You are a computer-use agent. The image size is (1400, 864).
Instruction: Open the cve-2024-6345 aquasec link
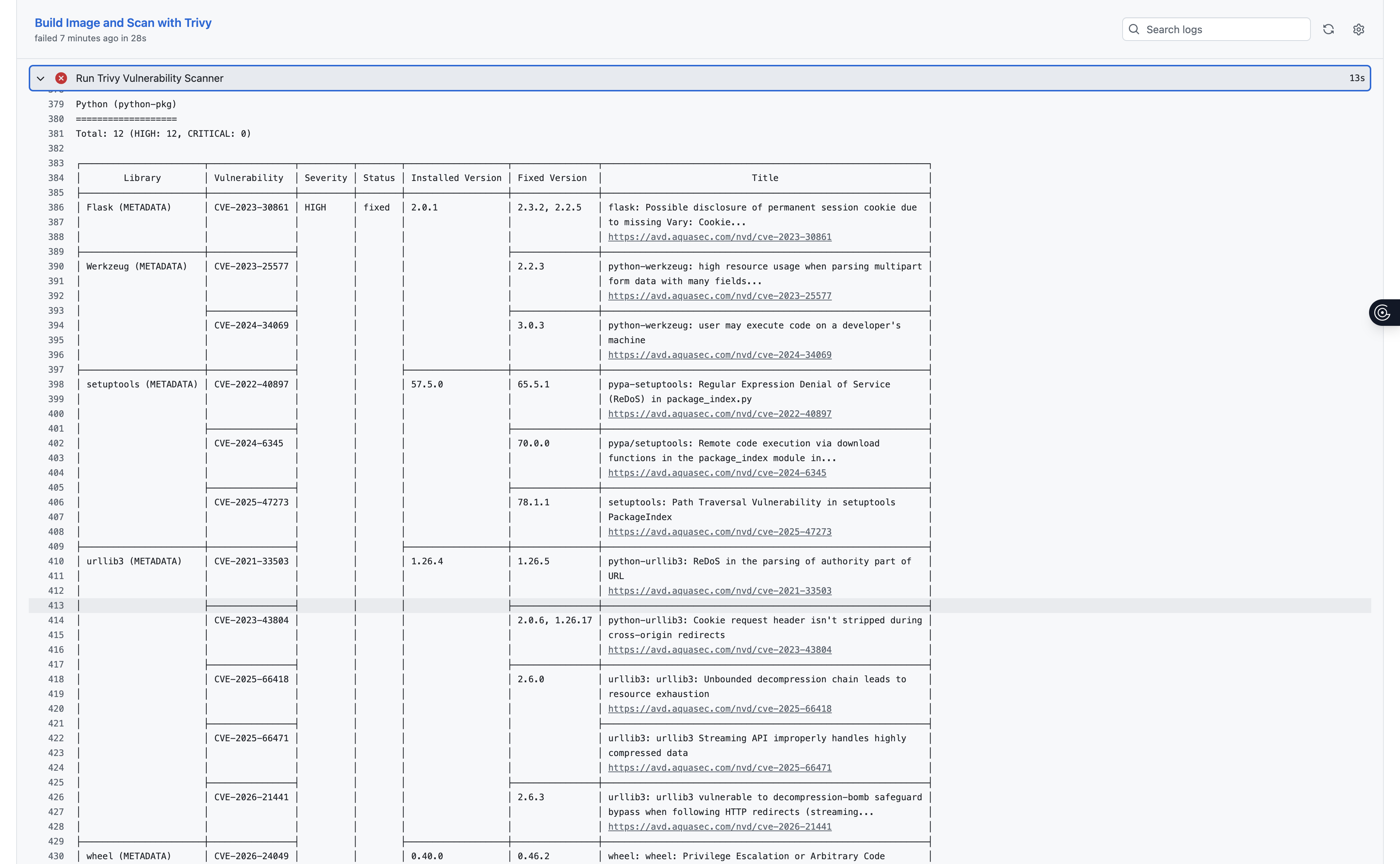pyautogui.click(x=717, y=473)
